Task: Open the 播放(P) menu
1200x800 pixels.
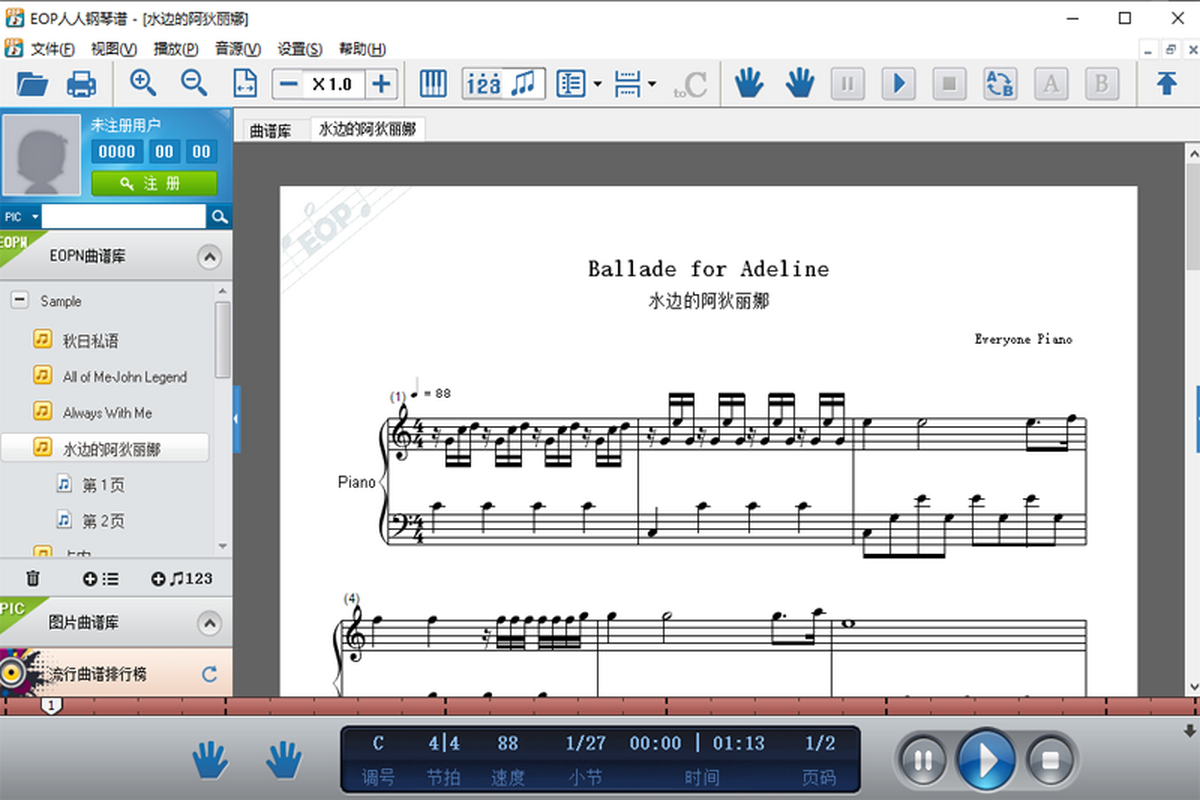Action: (176, 49)
